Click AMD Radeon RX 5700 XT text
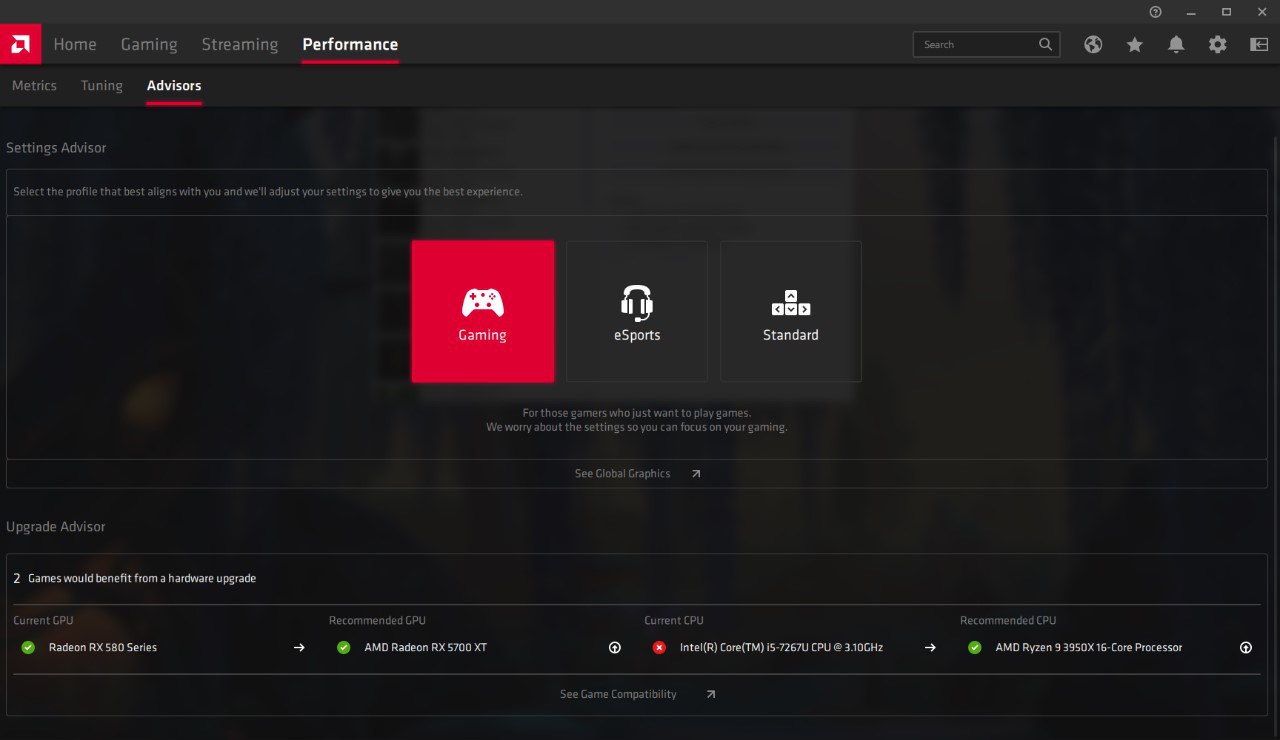 (x=426, y=648)
